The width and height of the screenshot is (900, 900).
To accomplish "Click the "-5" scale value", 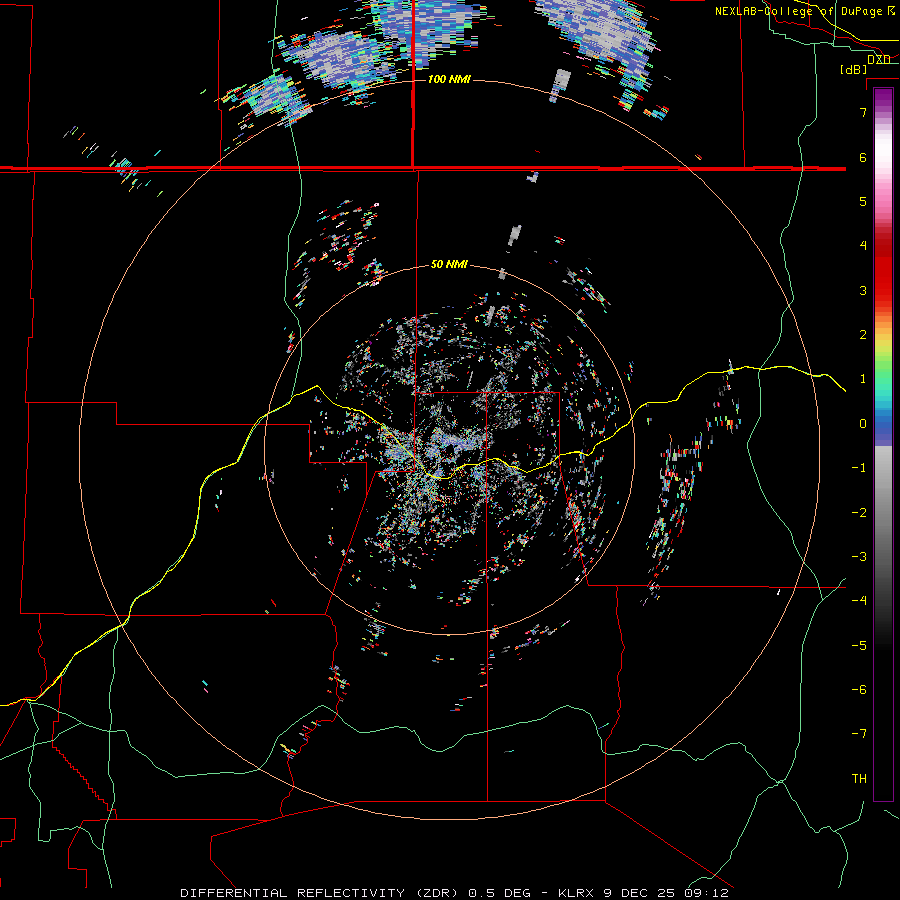I will (859, 646).
